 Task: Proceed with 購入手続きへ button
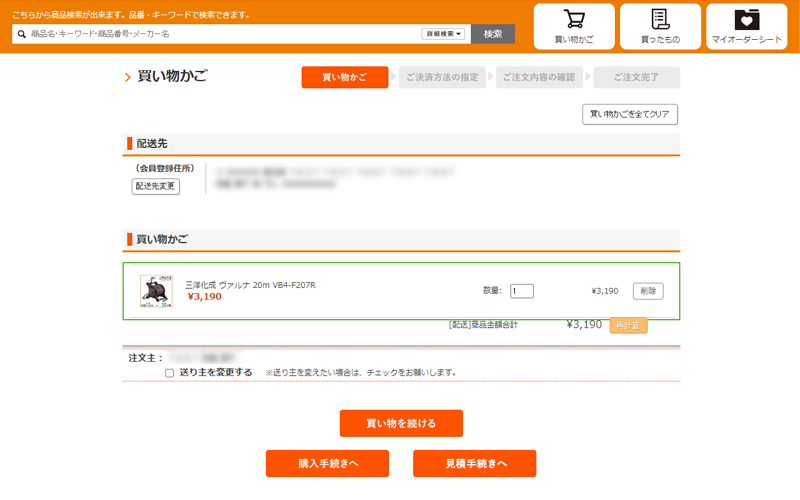pos(327,463)
